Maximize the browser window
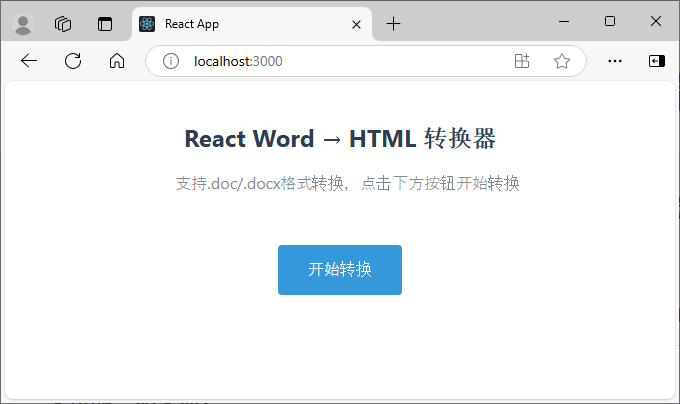The width and height of the screenshot is (680, 404). (x=610, y=21)
